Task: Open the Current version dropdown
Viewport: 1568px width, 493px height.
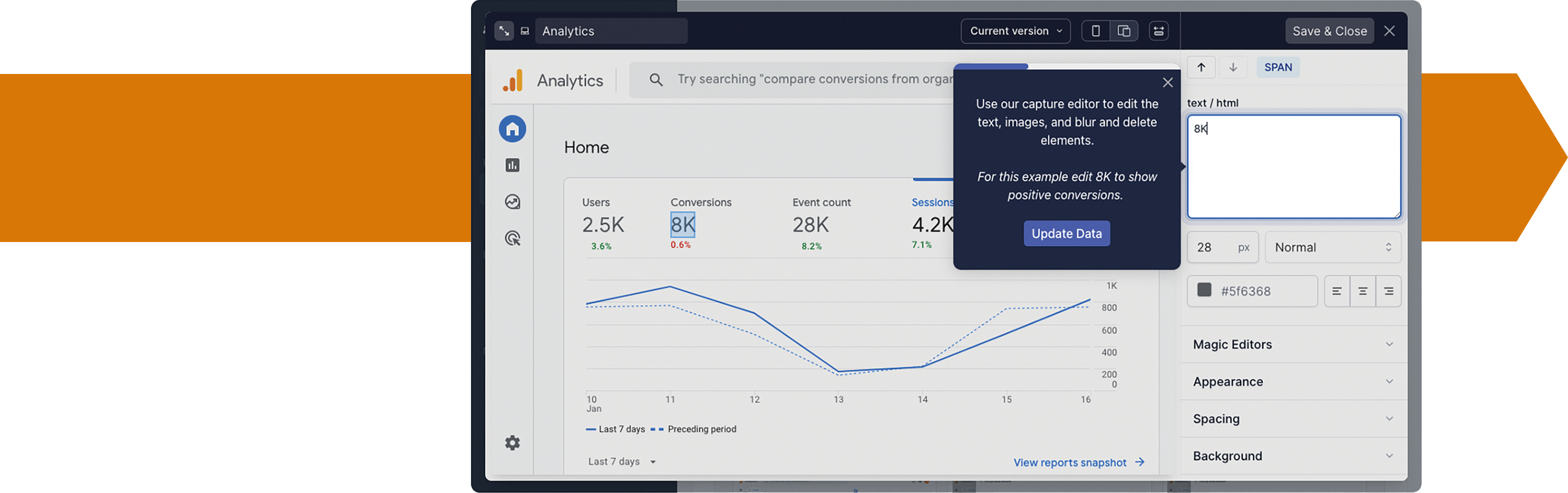Action: (1015, 31)
